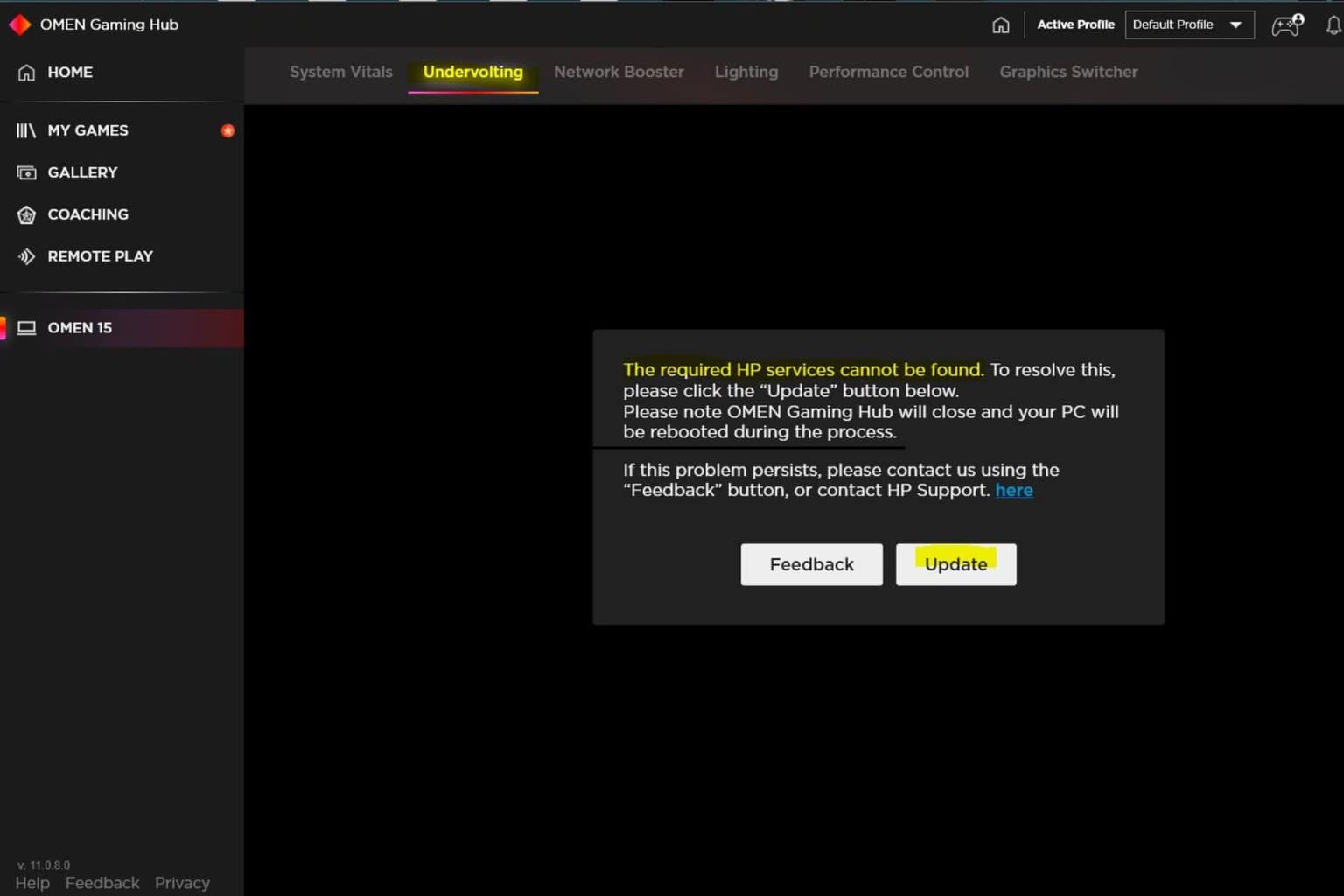This screenshot has height=896, width=1344.
Task: Expand the Default Profile dropdown
Action: [x=1189, y=24]
